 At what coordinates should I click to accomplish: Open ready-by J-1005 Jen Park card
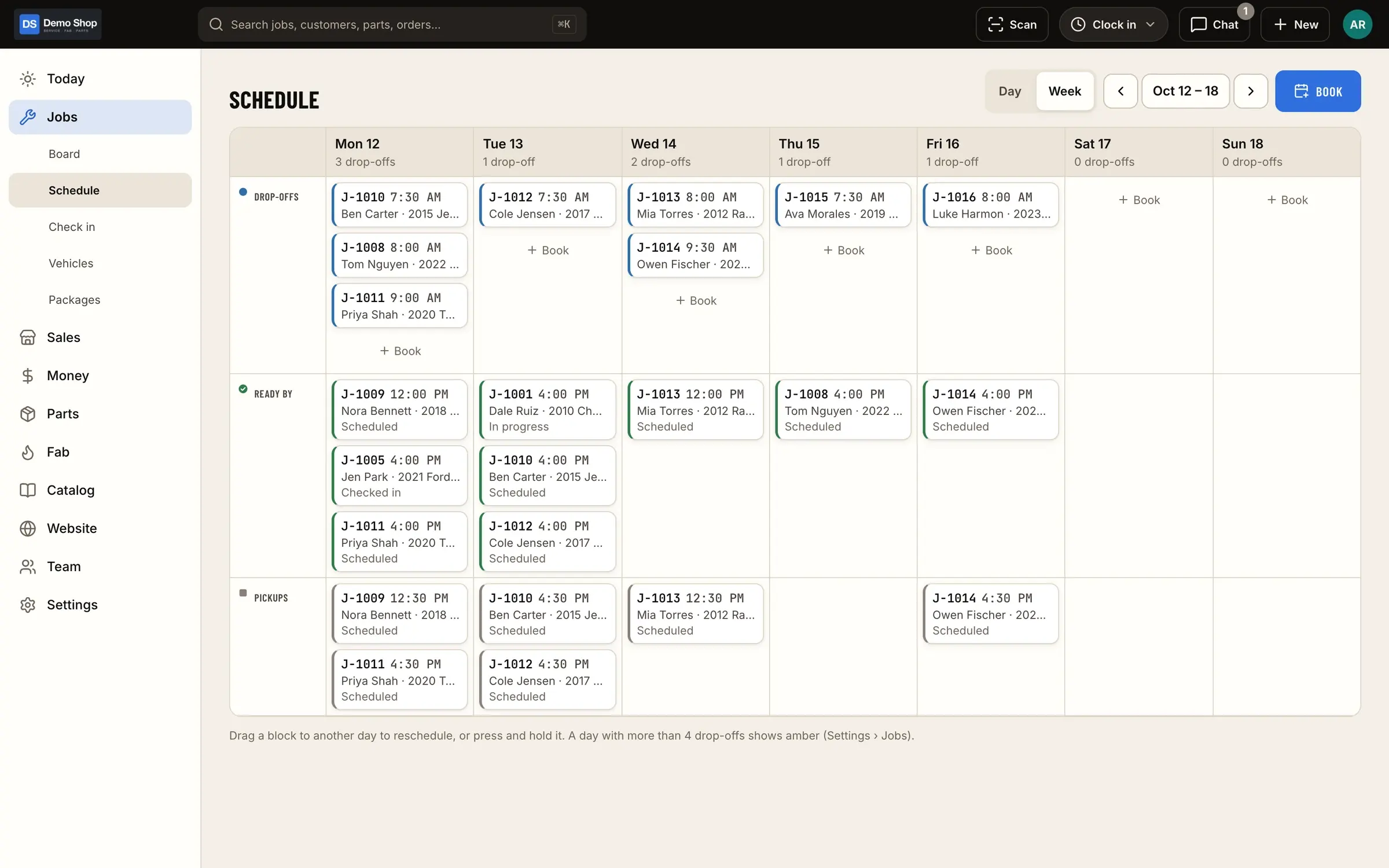point(399,476)
